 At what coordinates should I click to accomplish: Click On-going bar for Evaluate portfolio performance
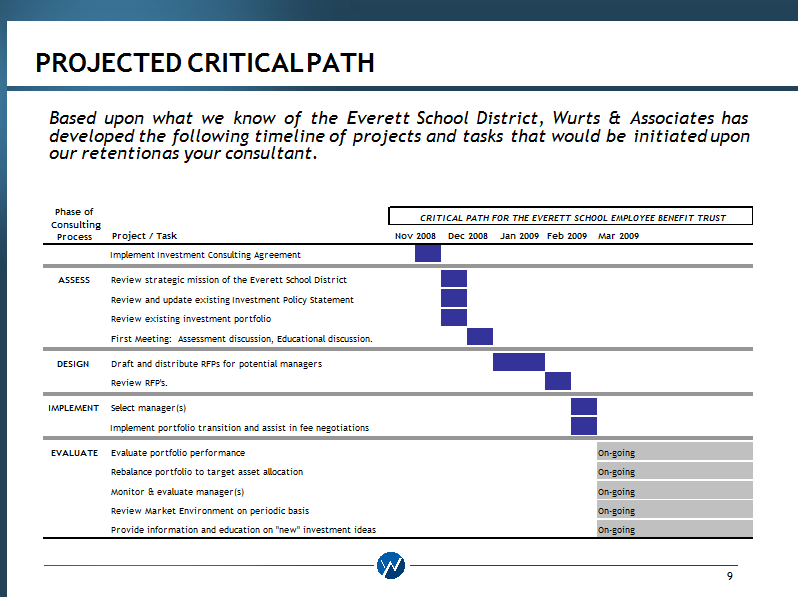click(675, 452)
